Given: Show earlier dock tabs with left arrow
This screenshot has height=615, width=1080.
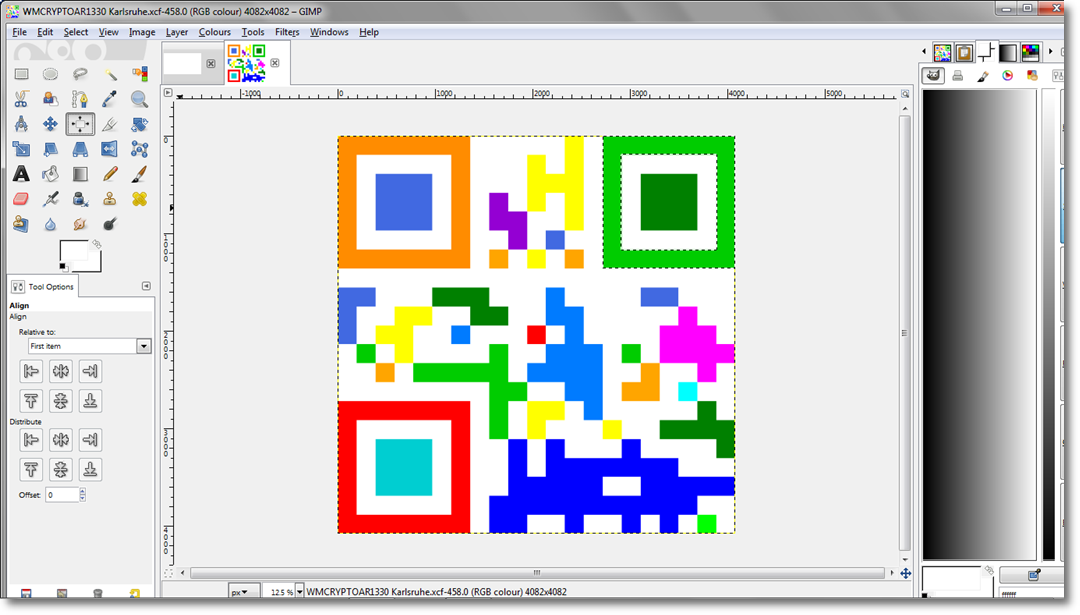Looking at the screenshot, I should coord(924,52).
